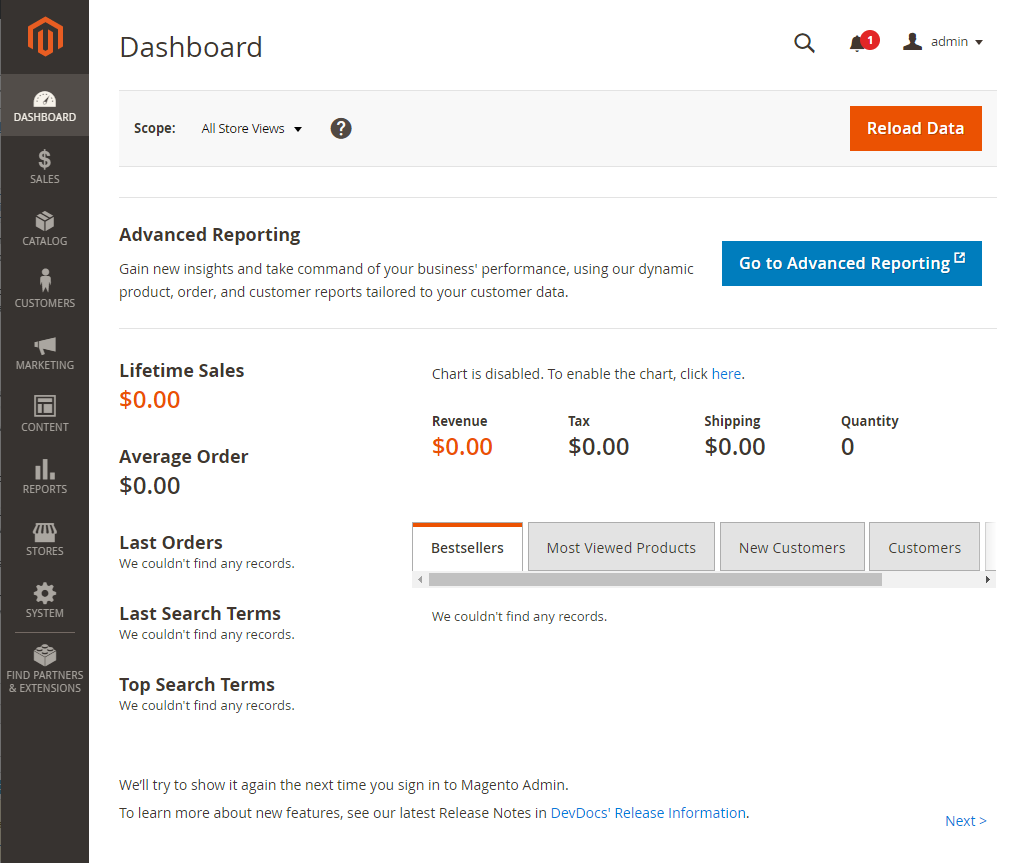Open the Reports bar chart icon
The width and height of the screenshot is (1024, 863).
click(45, 470)
